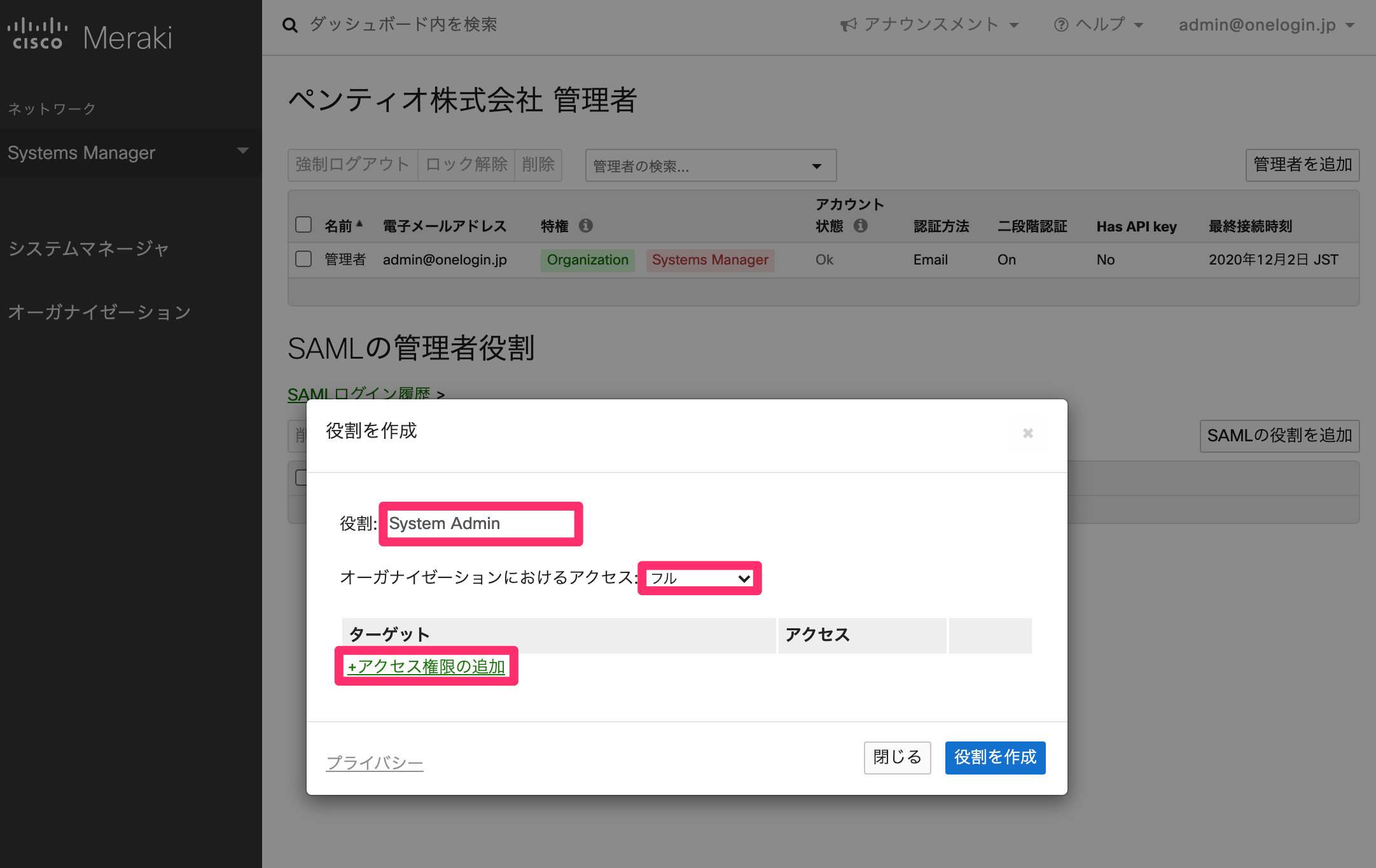This screenshot has height=868, width=1376.
Task: Click the 認証方法 column header
Action: point(941,226)
